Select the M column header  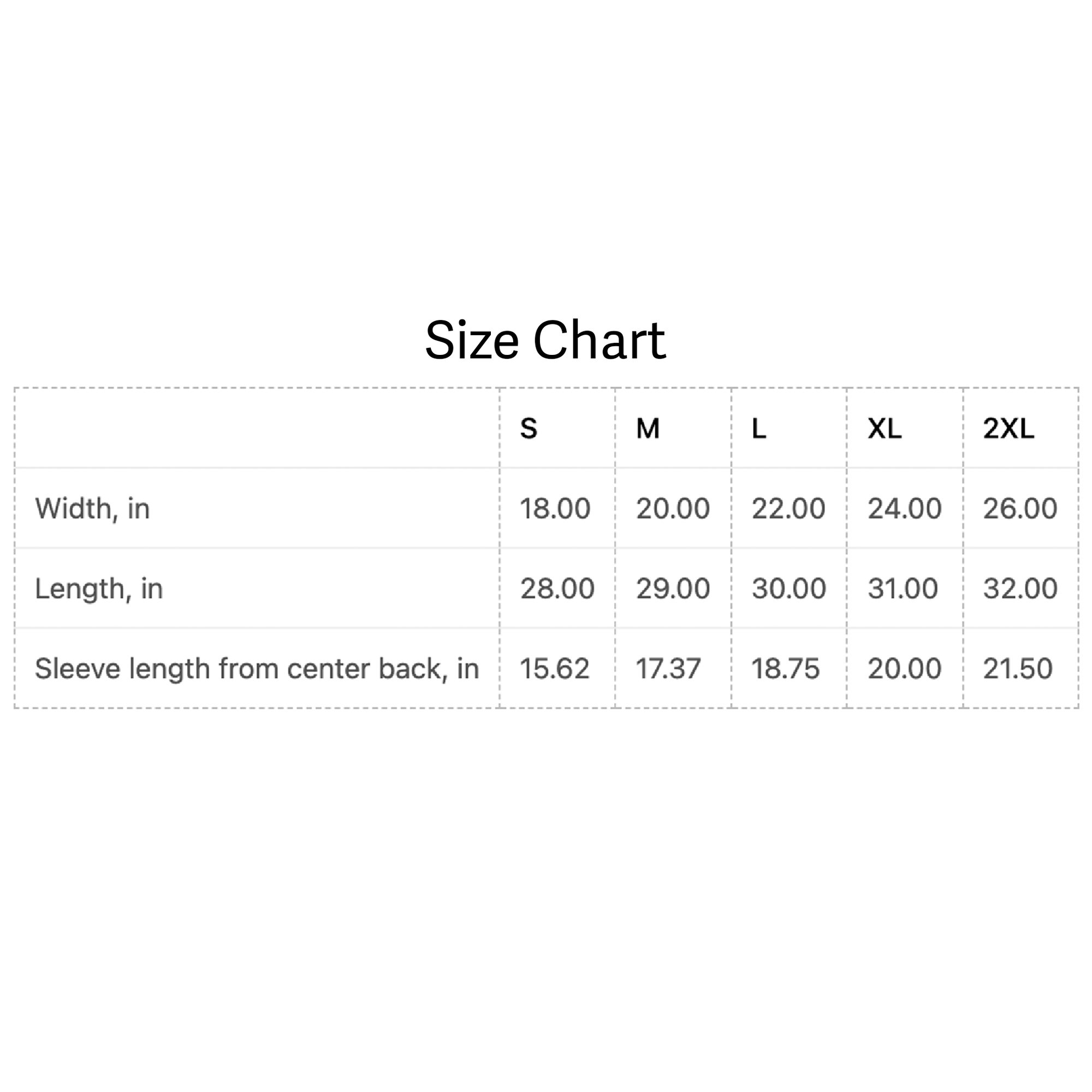point(648,429)
